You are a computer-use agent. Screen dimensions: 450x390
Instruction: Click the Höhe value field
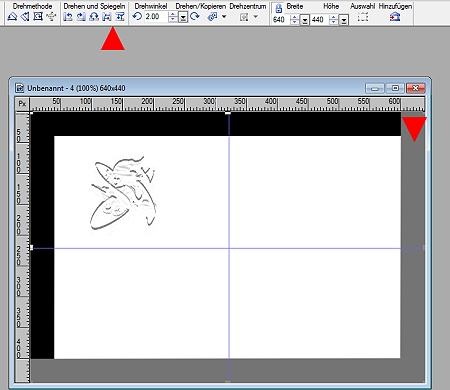[320, 20]
